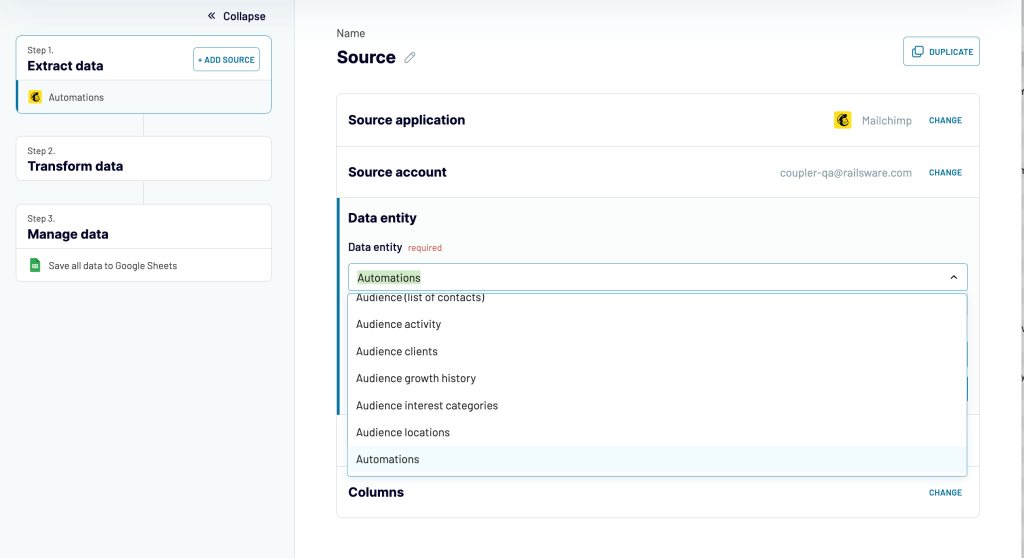
Task: Add a new source in Step 1
Action: (226, 59)
